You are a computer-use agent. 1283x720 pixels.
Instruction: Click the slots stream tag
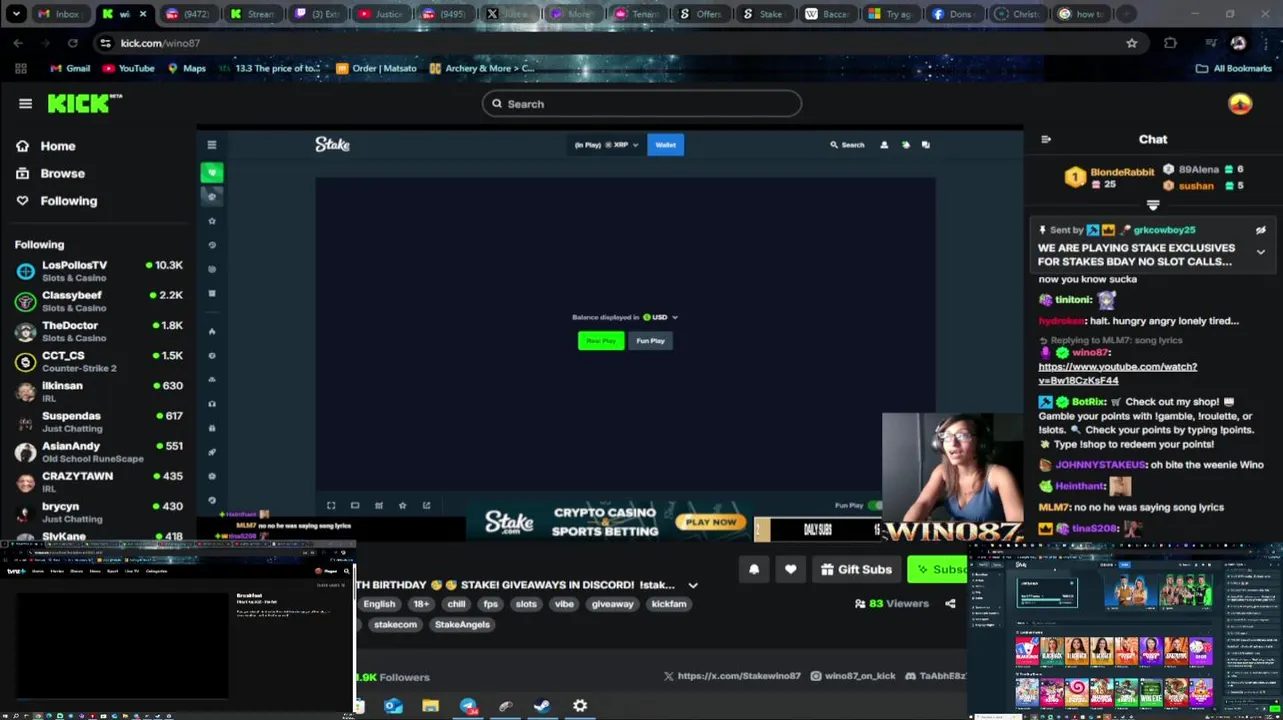click(x=526, y=604)
